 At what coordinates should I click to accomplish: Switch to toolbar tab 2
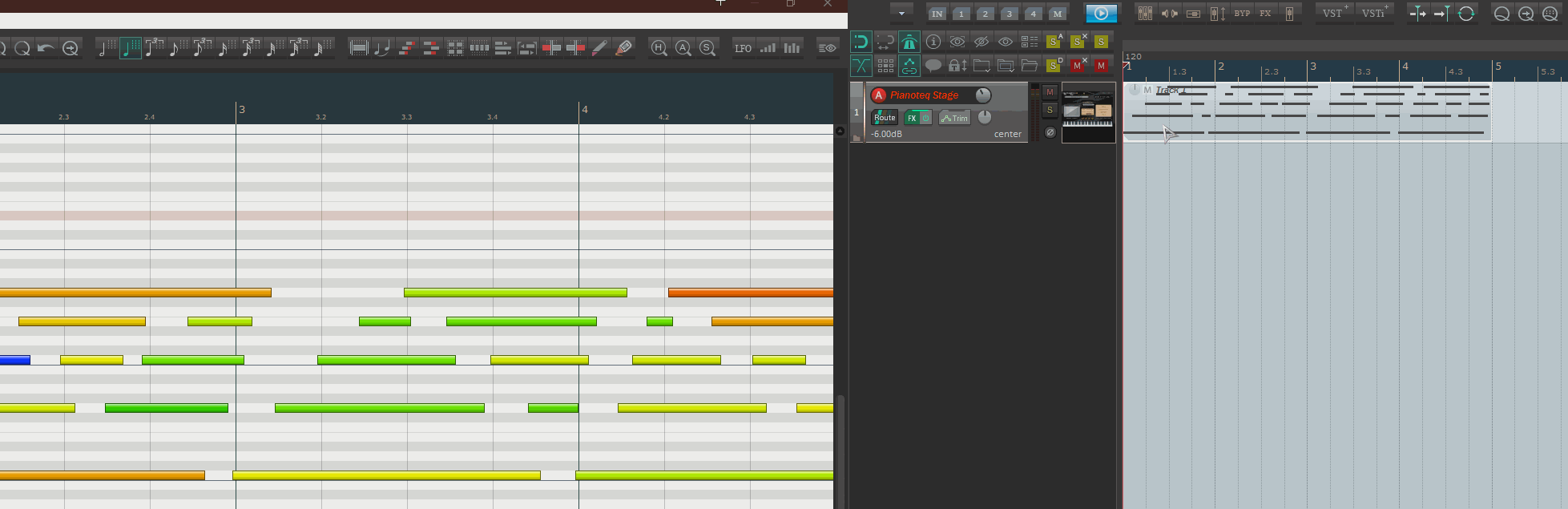pyautogui.click(x=986, y=14)
